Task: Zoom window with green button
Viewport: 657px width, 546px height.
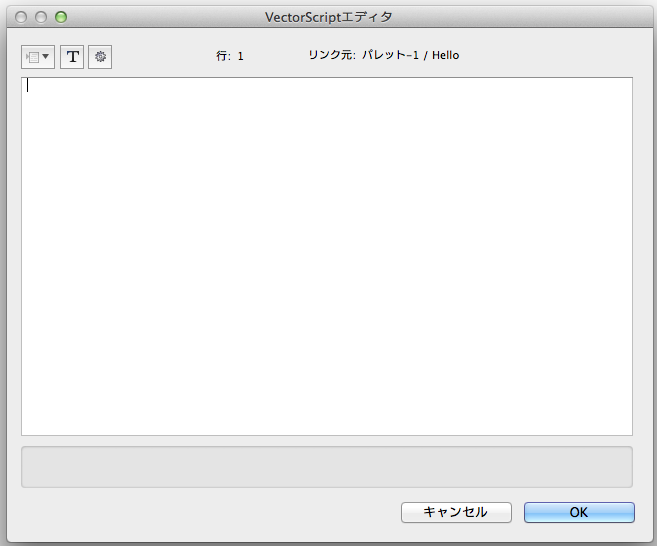Action: 61,17
